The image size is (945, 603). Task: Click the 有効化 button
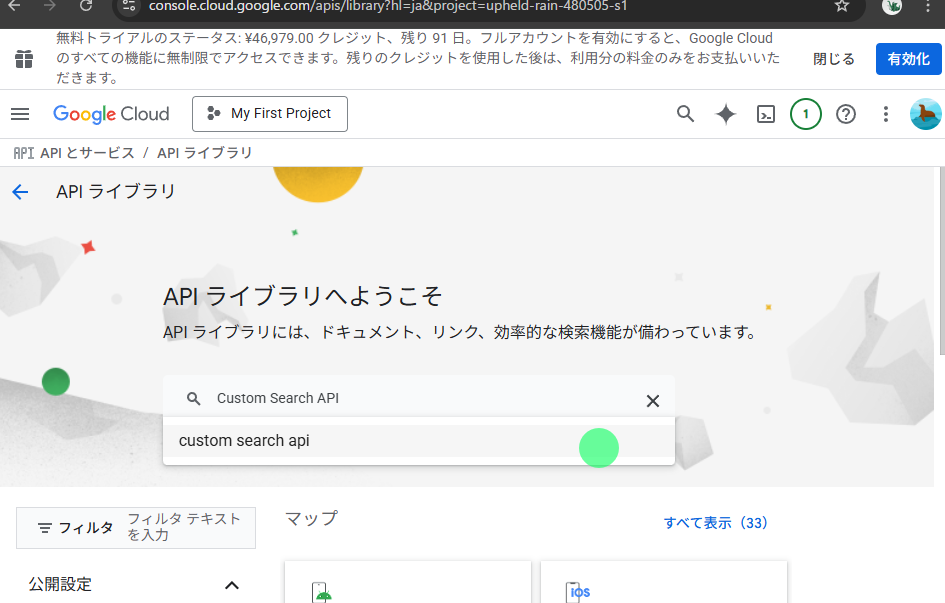[x=908, y=59]
